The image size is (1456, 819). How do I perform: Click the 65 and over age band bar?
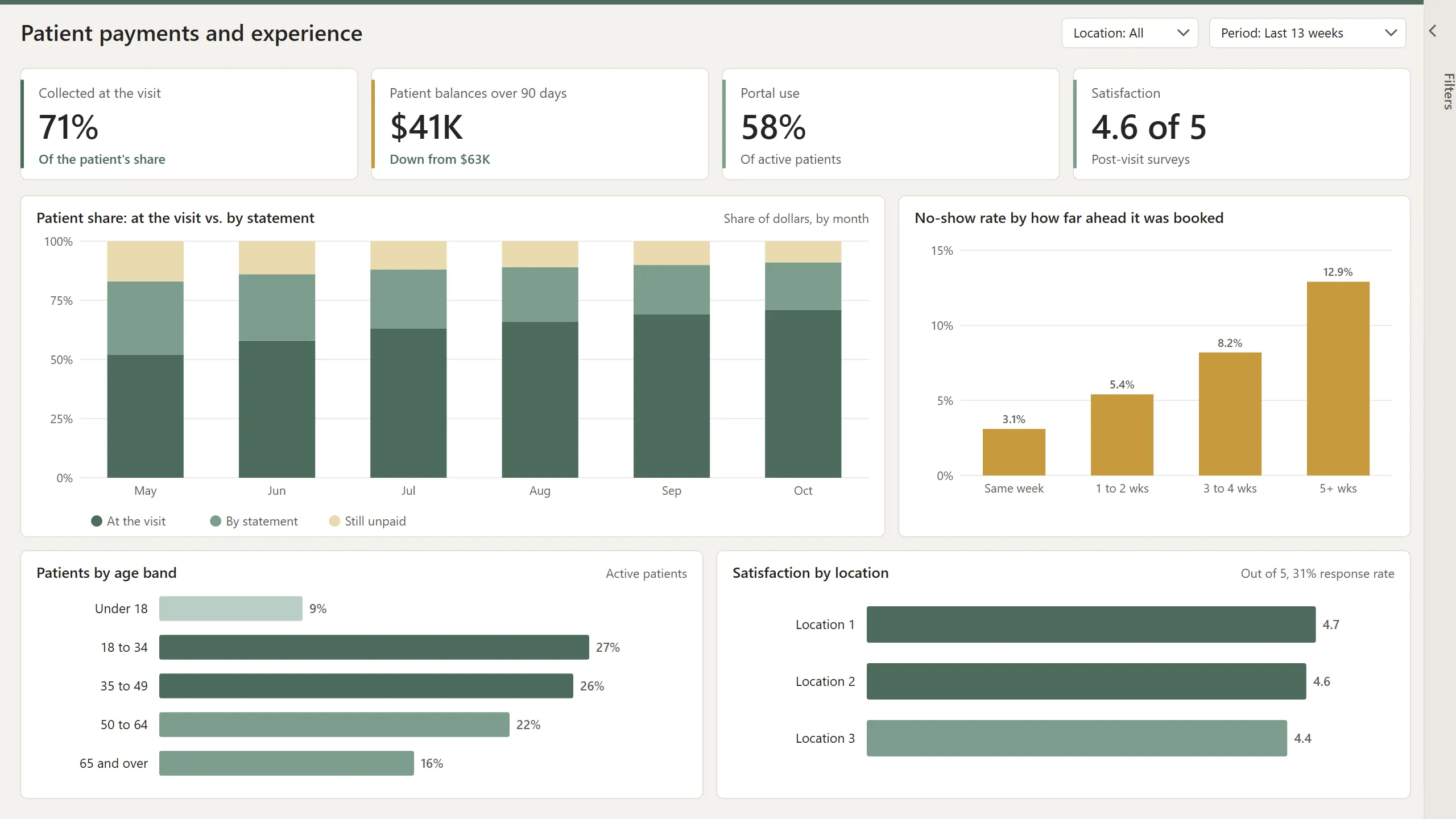click(287, 763)
